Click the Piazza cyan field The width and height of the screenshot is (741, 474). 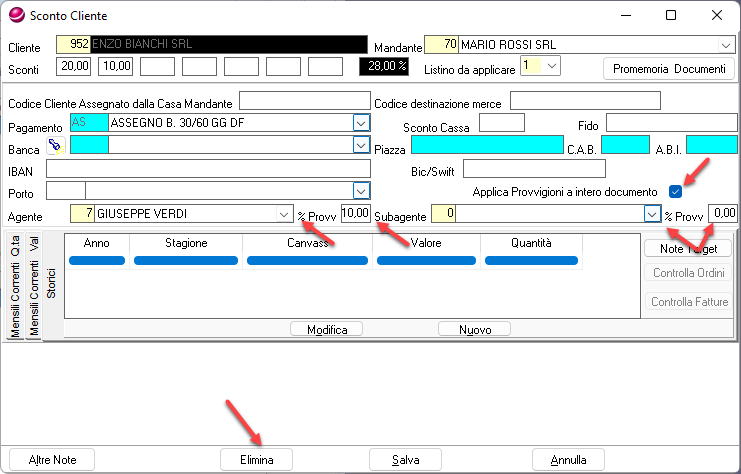coord(487,145)
